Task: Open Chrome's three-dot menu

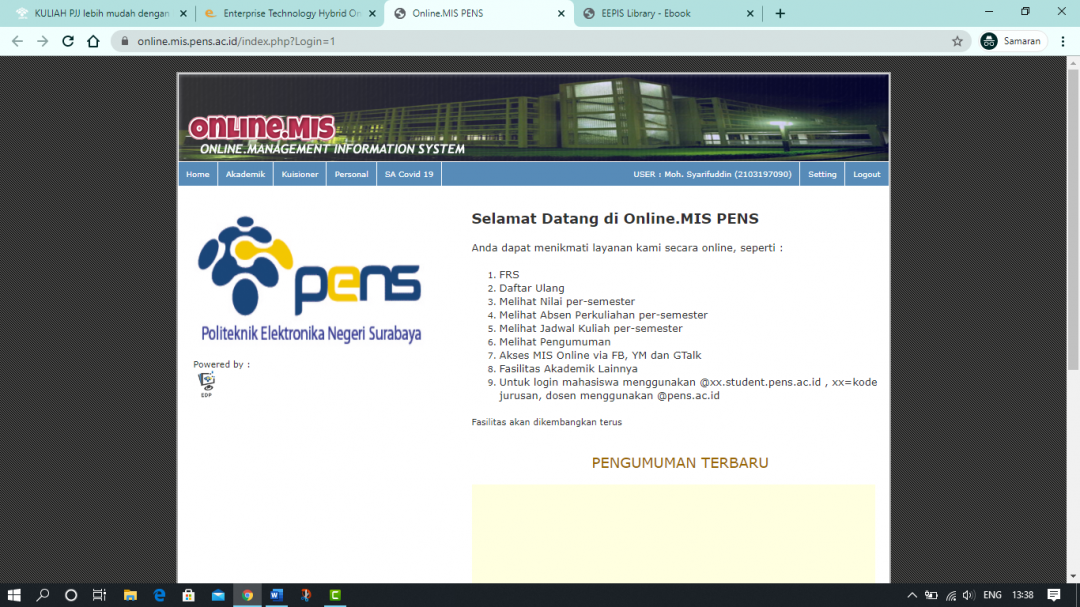Action: pos(1062,41)
